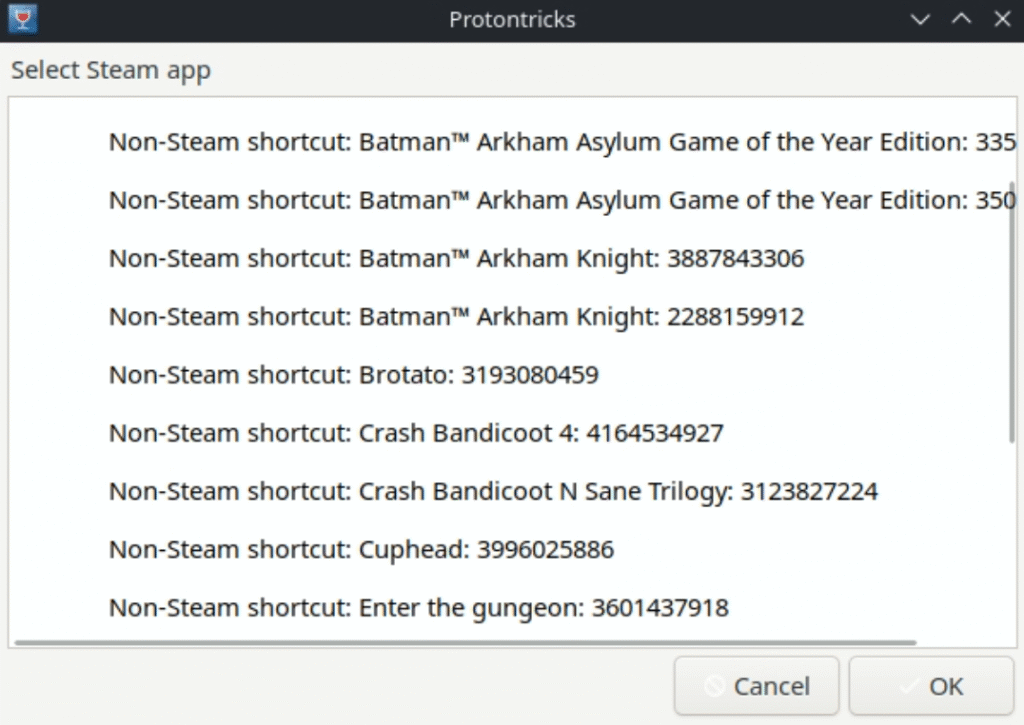The image size is (1024, 725).
Task: Pick Crash Bandicoot 4: 4164534927
Action: [416, 433]
